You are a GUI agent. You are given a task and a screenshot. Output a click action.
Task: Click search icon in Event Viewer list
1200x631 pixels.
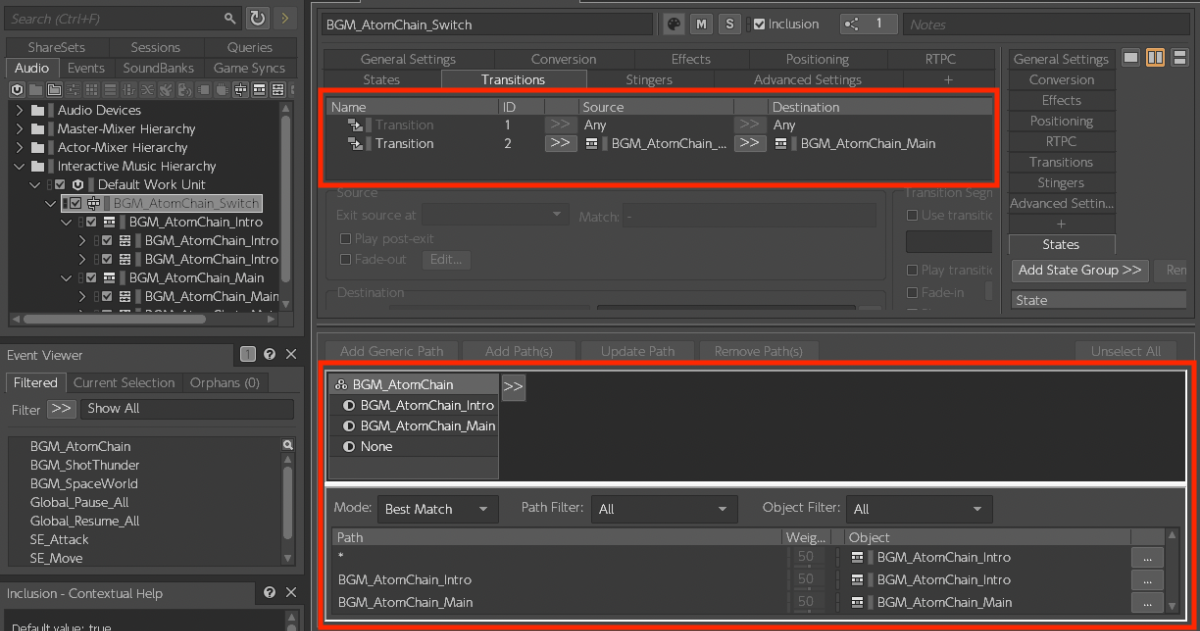(288, 446)
